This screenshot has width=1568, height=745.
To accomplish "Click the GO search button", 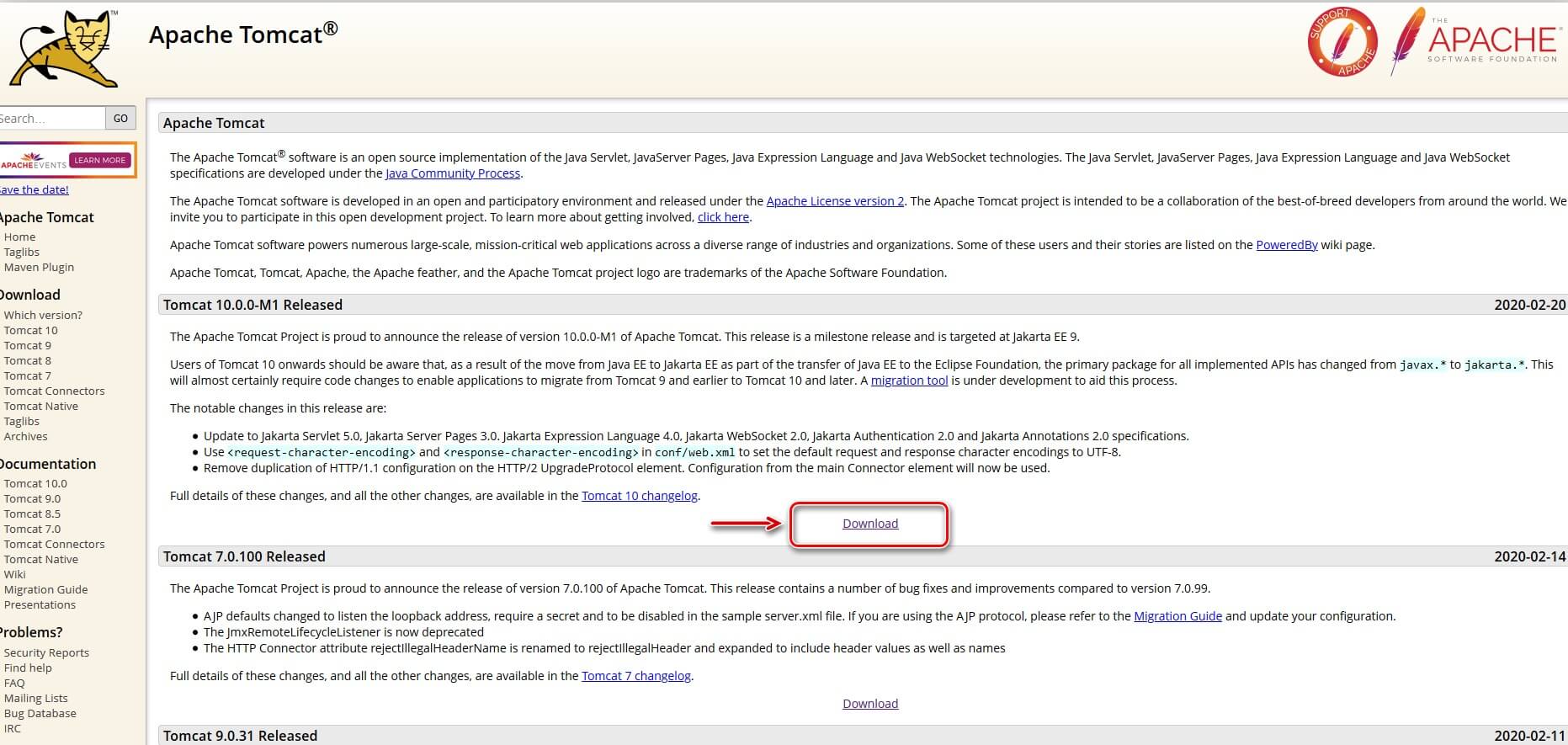I will (x=120, y=118).
